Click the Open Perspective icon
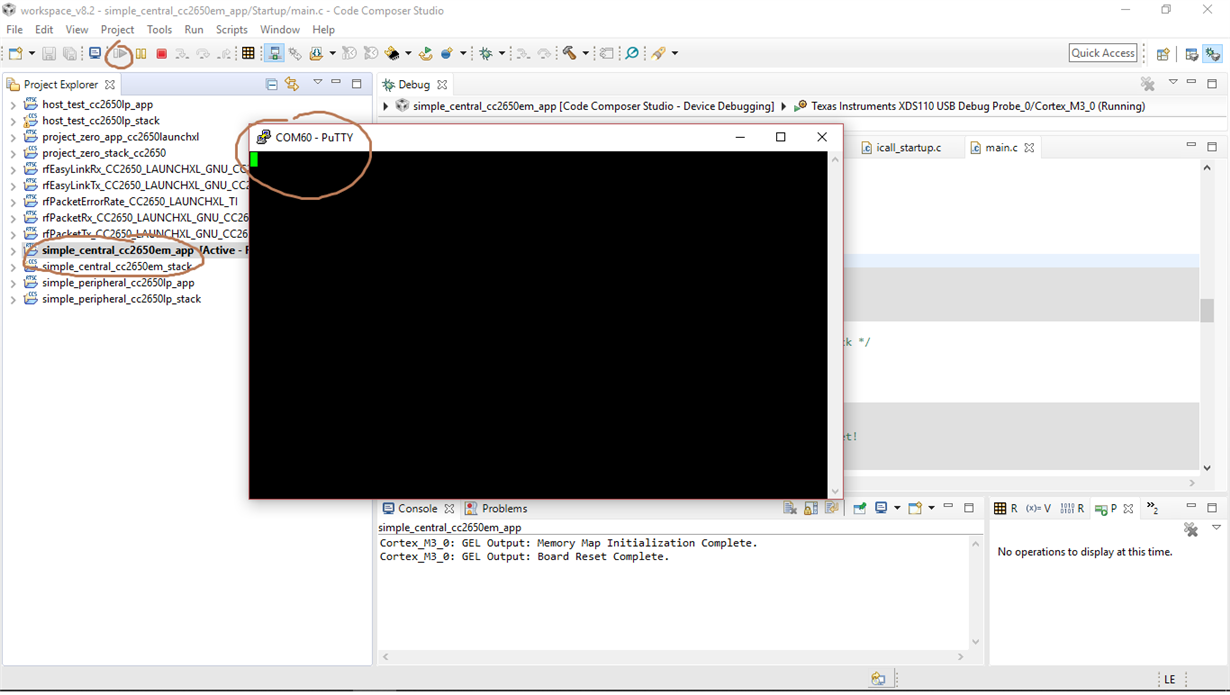This screenshot has width=1230, height=695. coord(1163,54)
